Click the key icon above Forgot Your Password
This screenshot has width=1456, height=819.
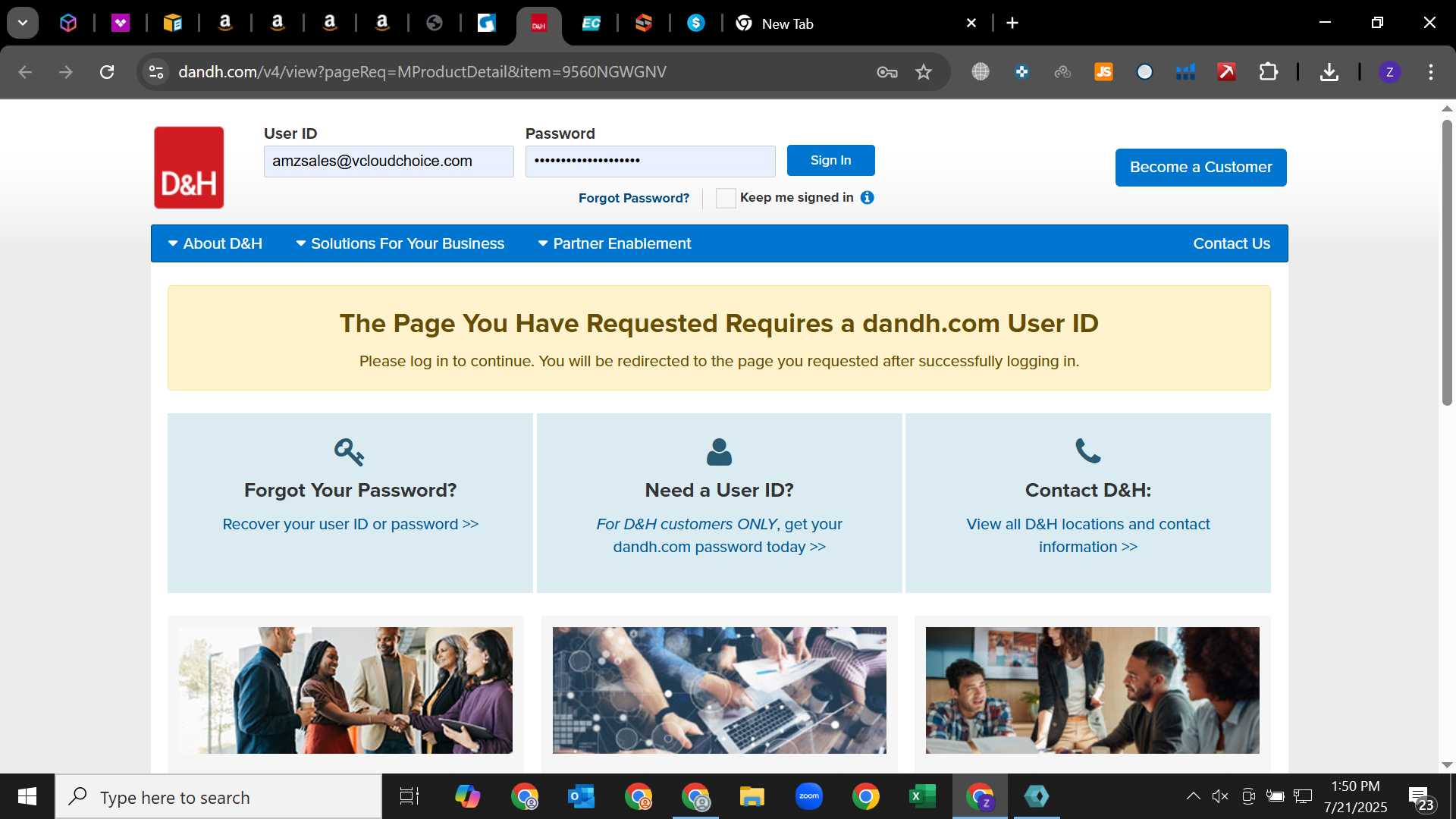click(350, 452)
